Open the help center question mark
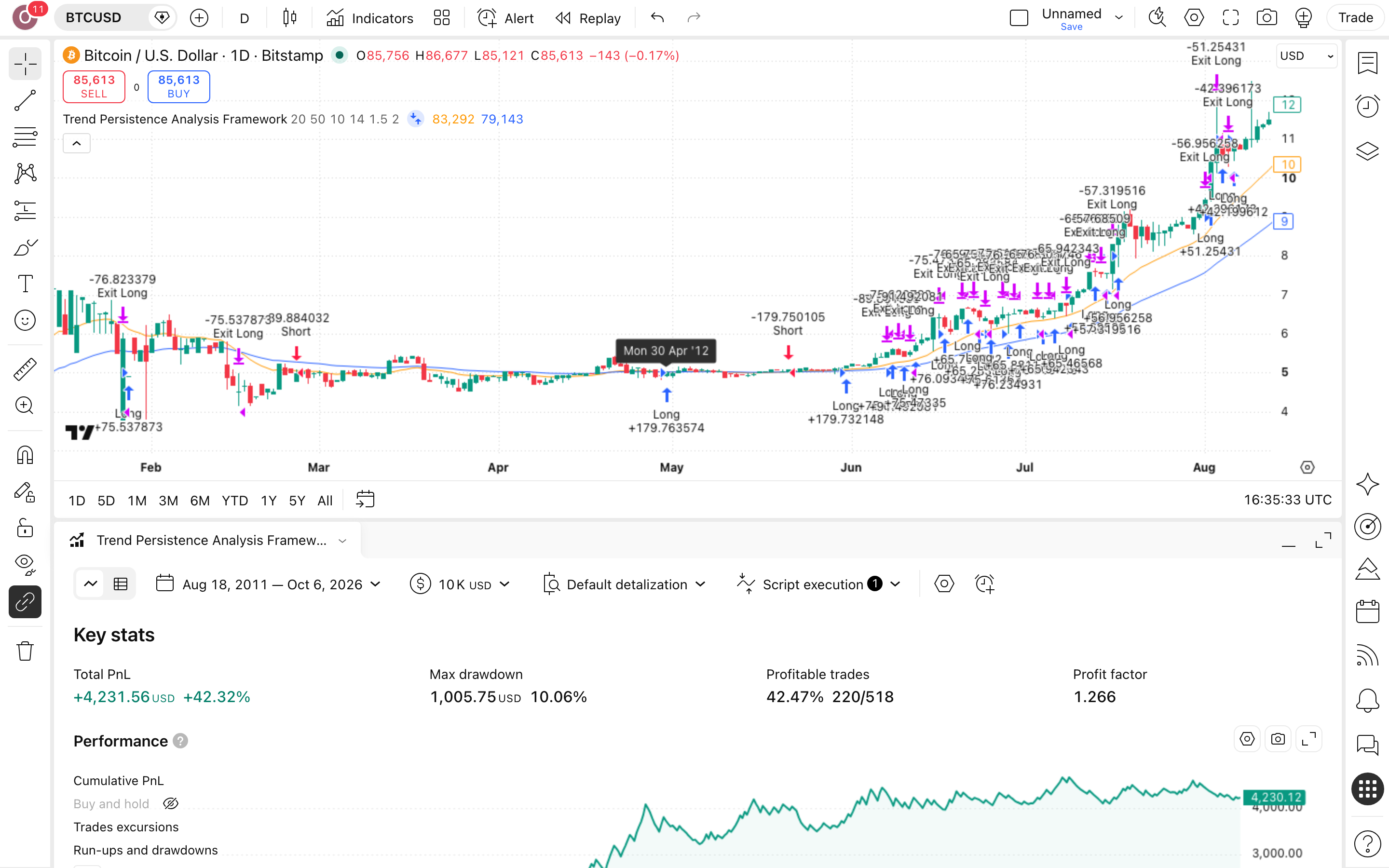 pyautogui.click(x=1367, y=843)
